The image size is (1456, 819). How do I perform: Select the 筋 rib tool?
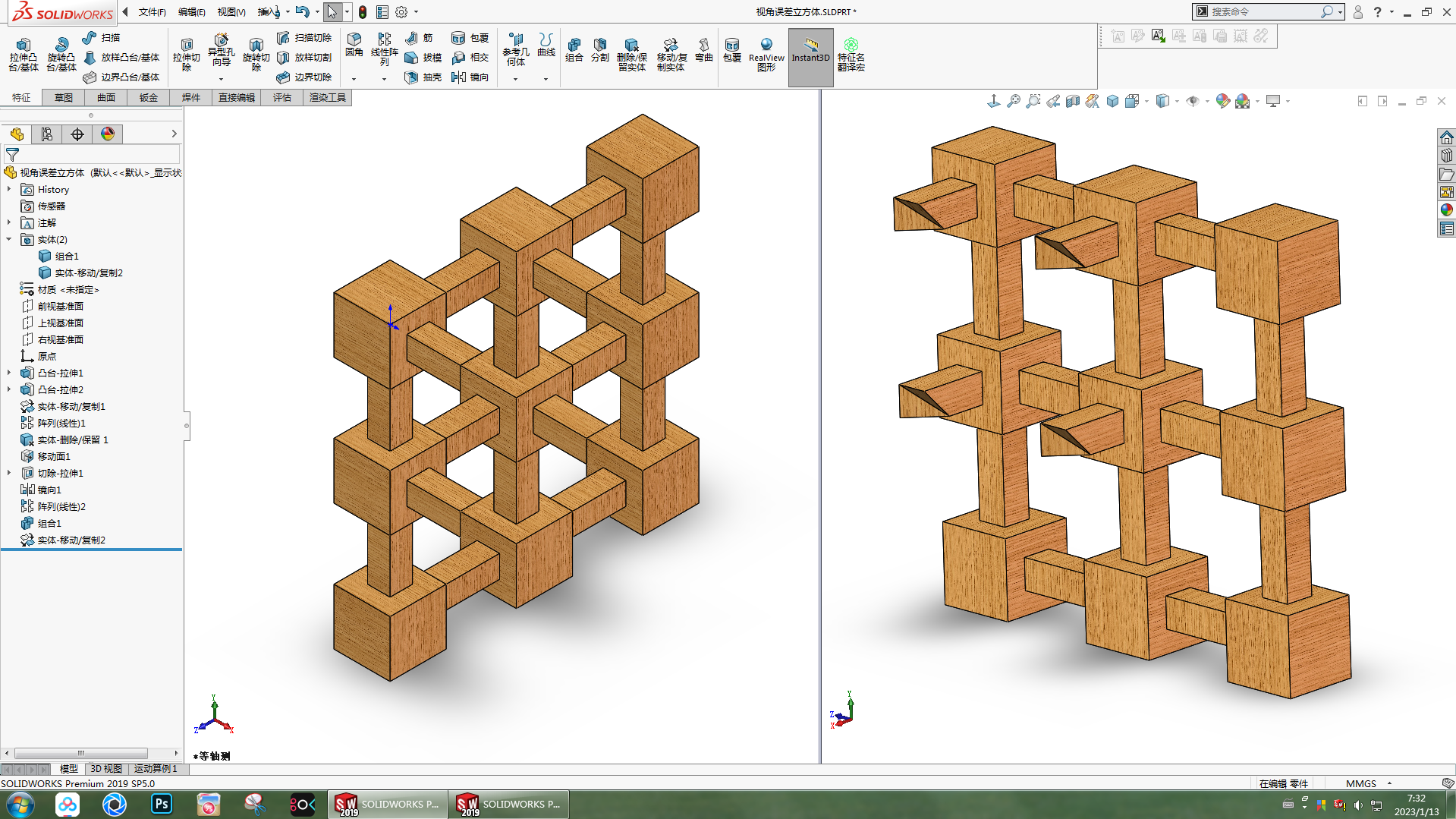419,37
